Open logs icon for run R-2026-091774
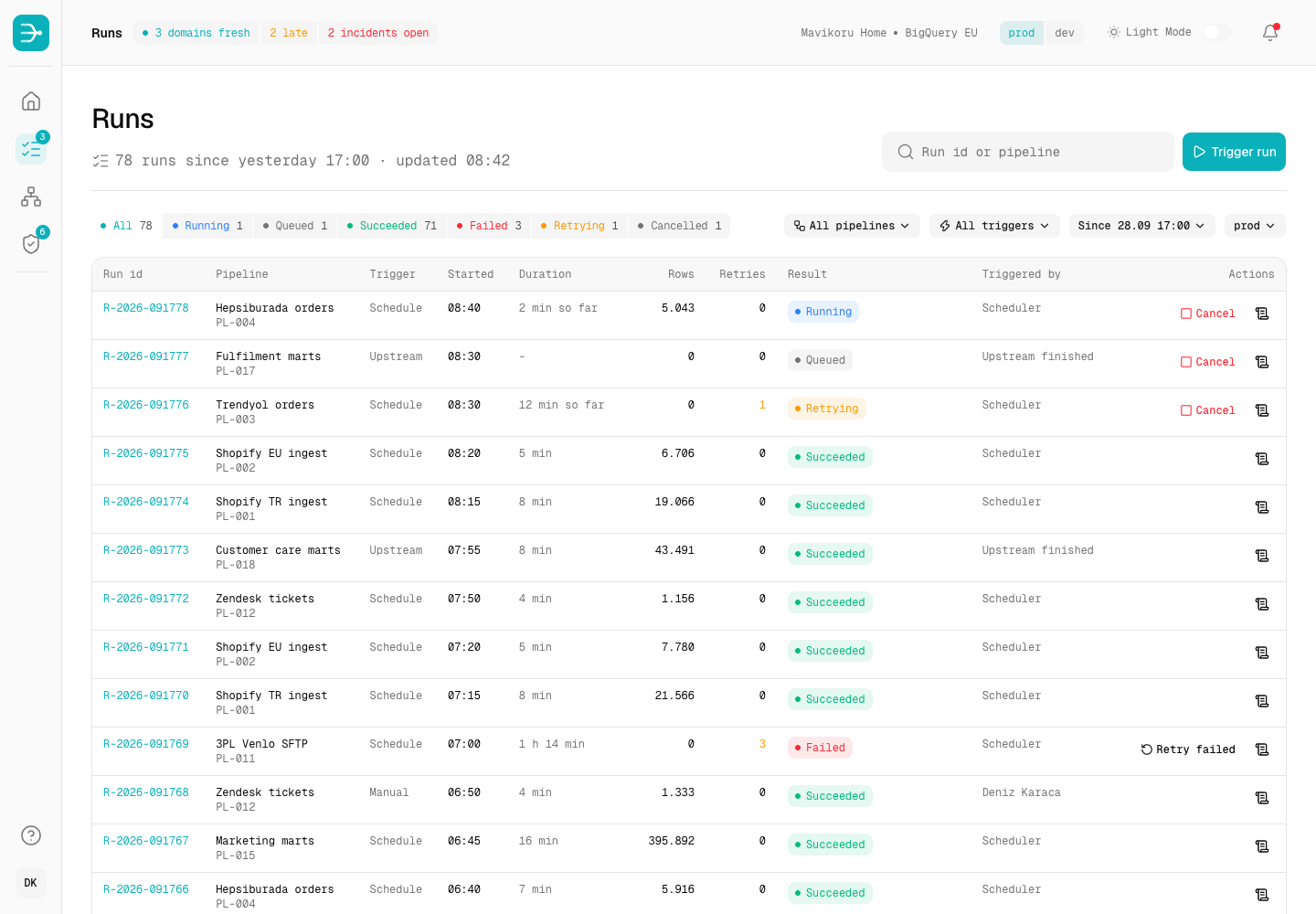This screenshot has height=914, width=1316. click(x=1262, y=507)
